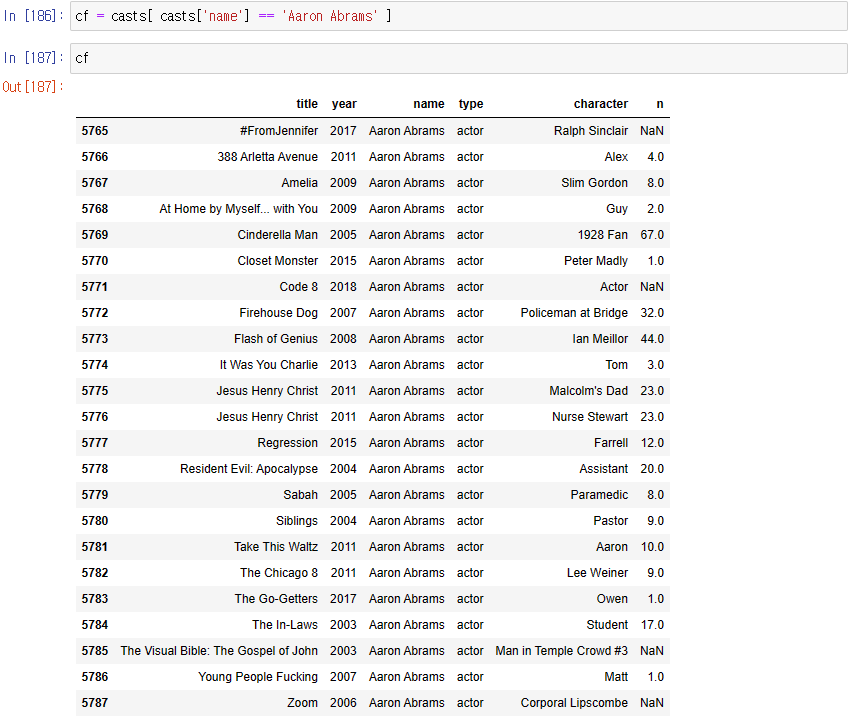Click the title cell 'Flash of Genius'
Screen dimensions: 855x725
click(x=276, y=339)
